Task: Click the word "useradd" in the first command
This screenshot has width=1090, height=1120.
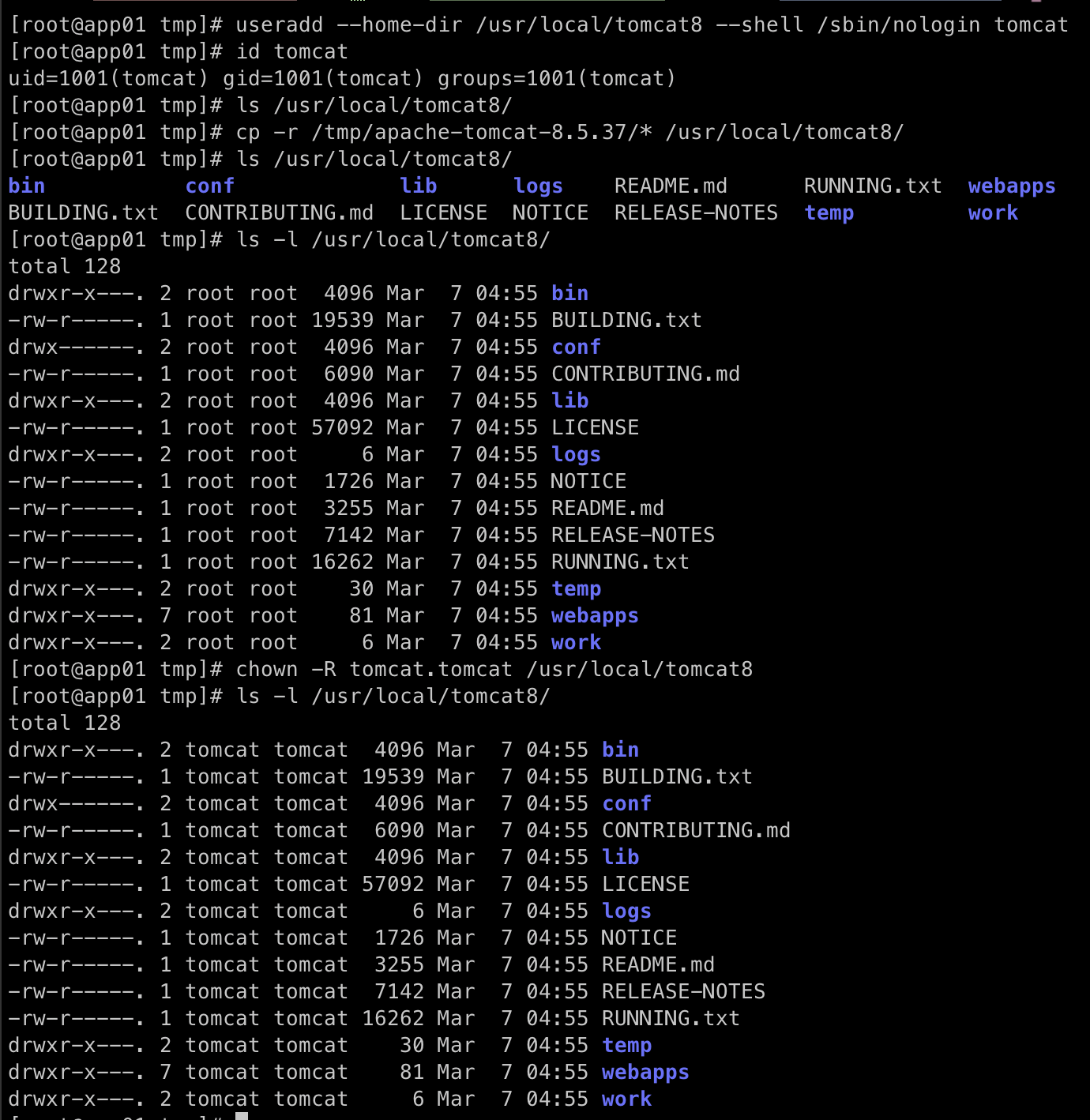Action: [x=280, y=25]
